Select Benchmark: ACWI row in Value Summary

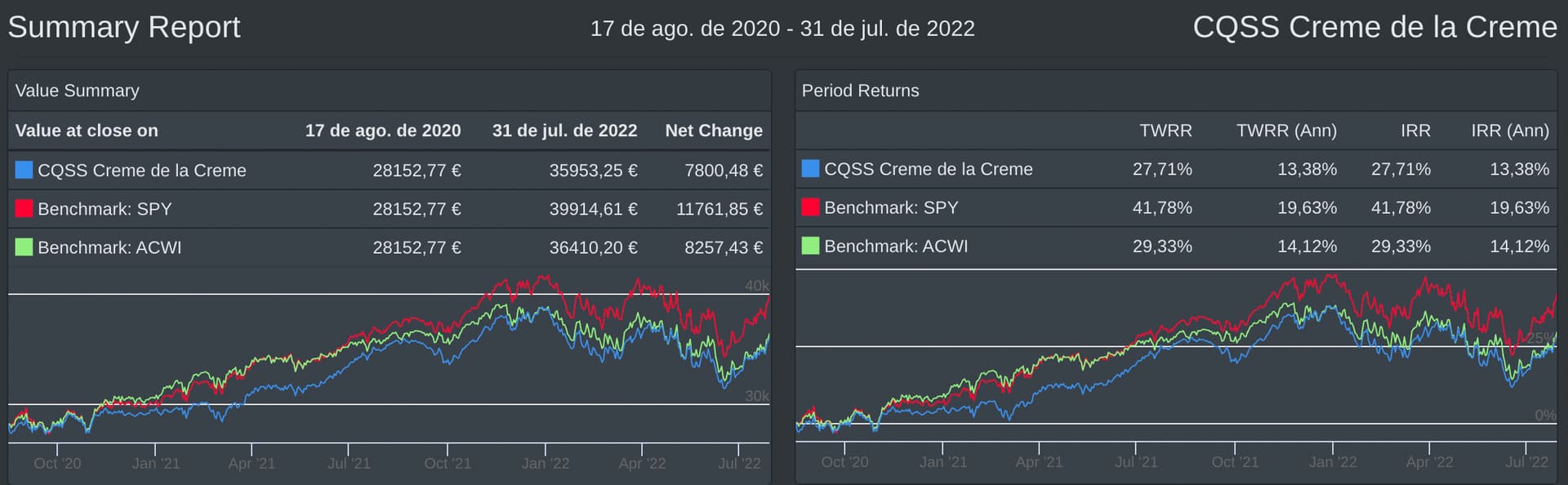click(390, 247)
